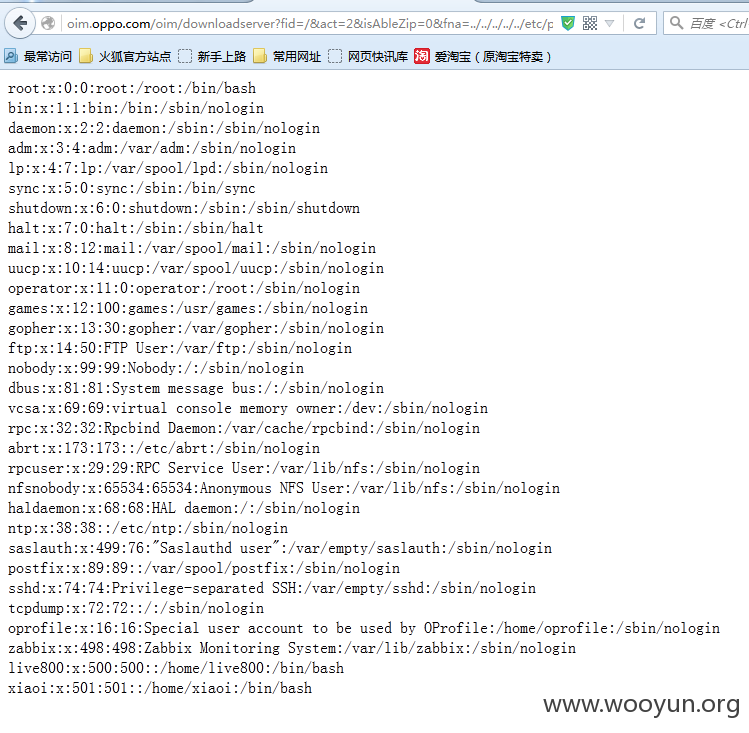Image resolution: width=749 pixels, height=733 pixels.
Task: Click the line starting 'saslauth:x:499:76'
Action: 280,548
